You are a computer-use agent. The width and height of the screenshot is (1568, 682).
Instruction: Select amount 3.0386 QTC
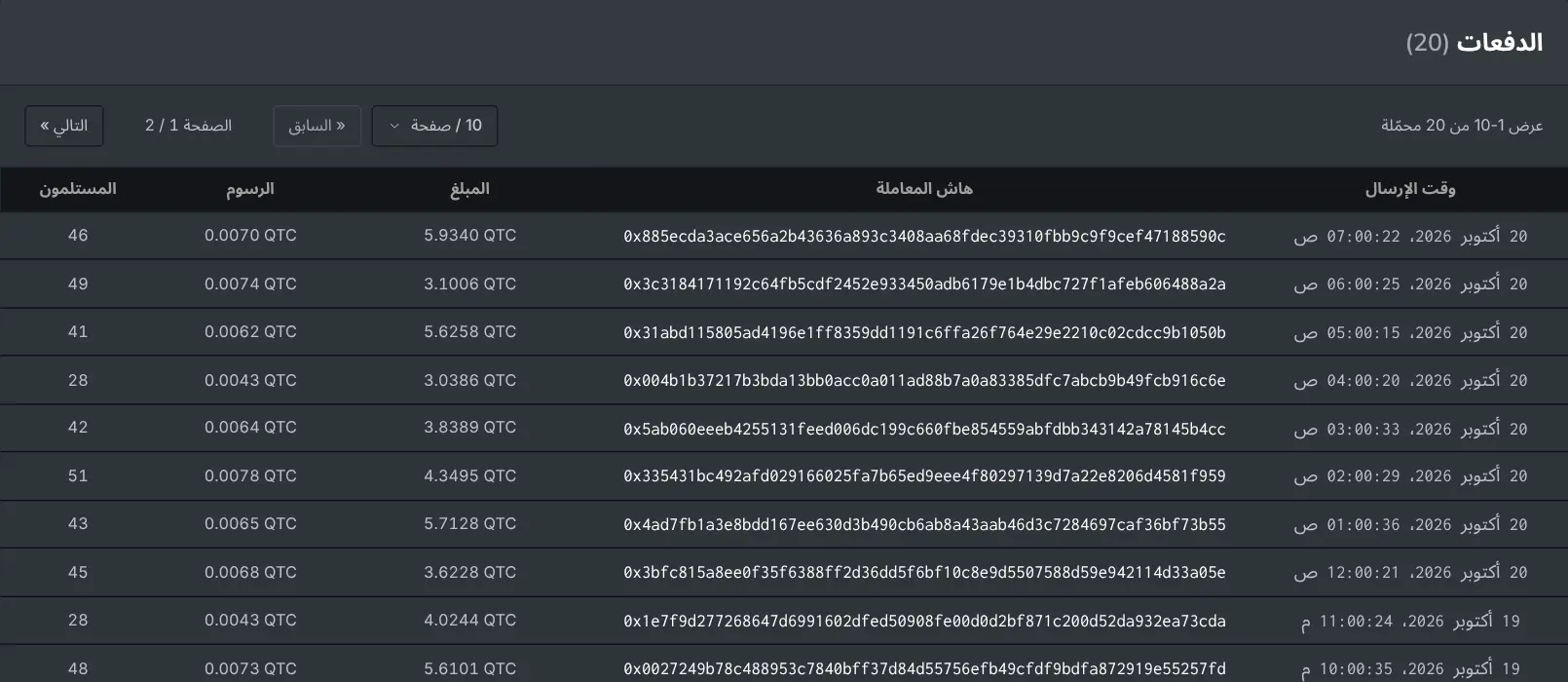click(x=469, y=380)
